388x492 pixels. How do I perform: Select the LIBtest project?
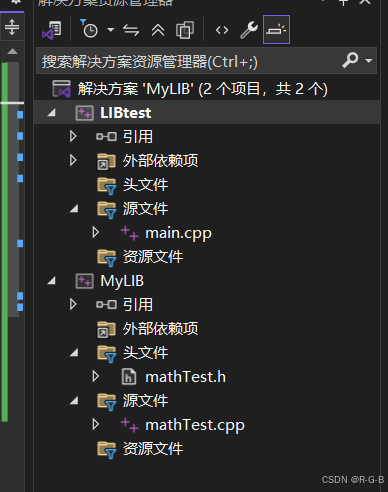[x=126, y=113]
